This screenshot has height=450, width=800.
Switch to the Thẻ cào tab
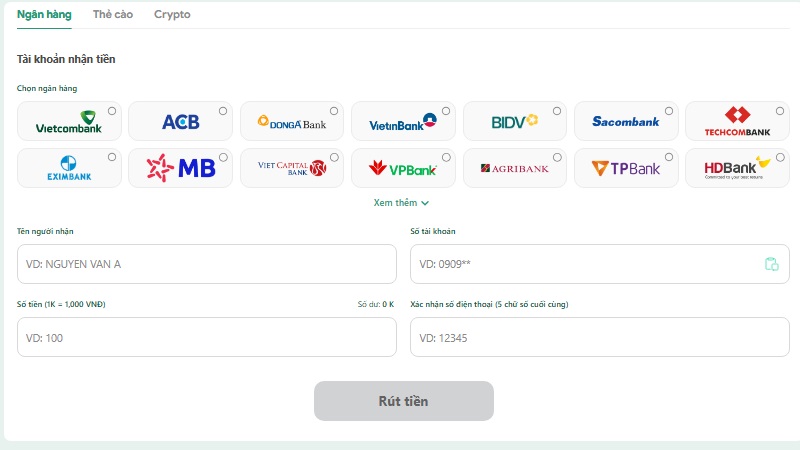[113, 14]
